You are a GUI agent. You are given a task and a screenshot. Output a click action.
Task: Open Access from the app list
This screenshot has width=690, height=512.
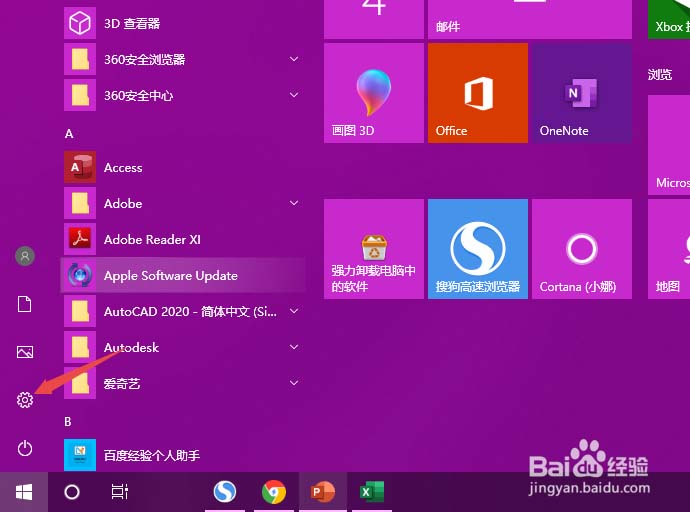tap(183, 167)
